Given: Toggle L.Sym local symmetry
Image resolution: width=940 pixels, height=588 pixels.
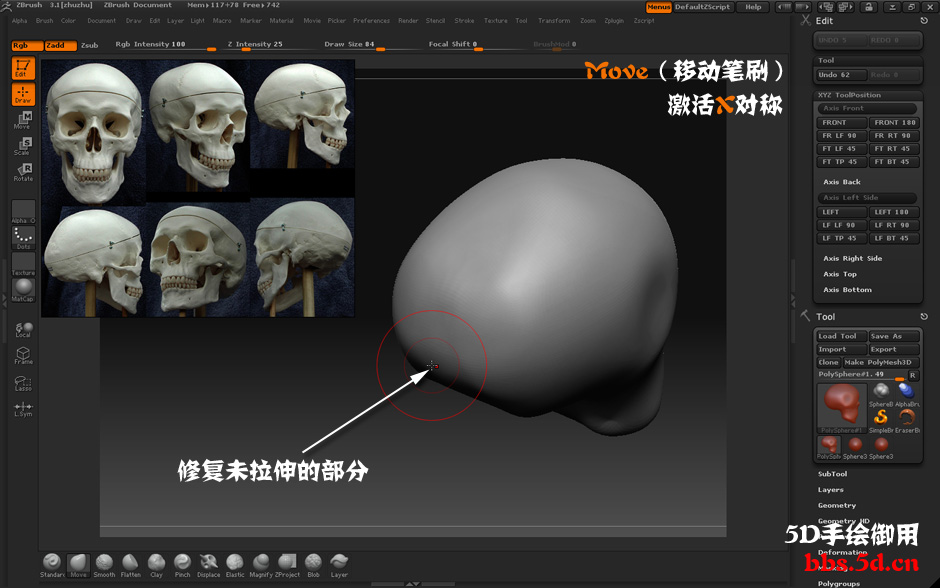Looking at the screenshot, I should click(x=23, y=409).
